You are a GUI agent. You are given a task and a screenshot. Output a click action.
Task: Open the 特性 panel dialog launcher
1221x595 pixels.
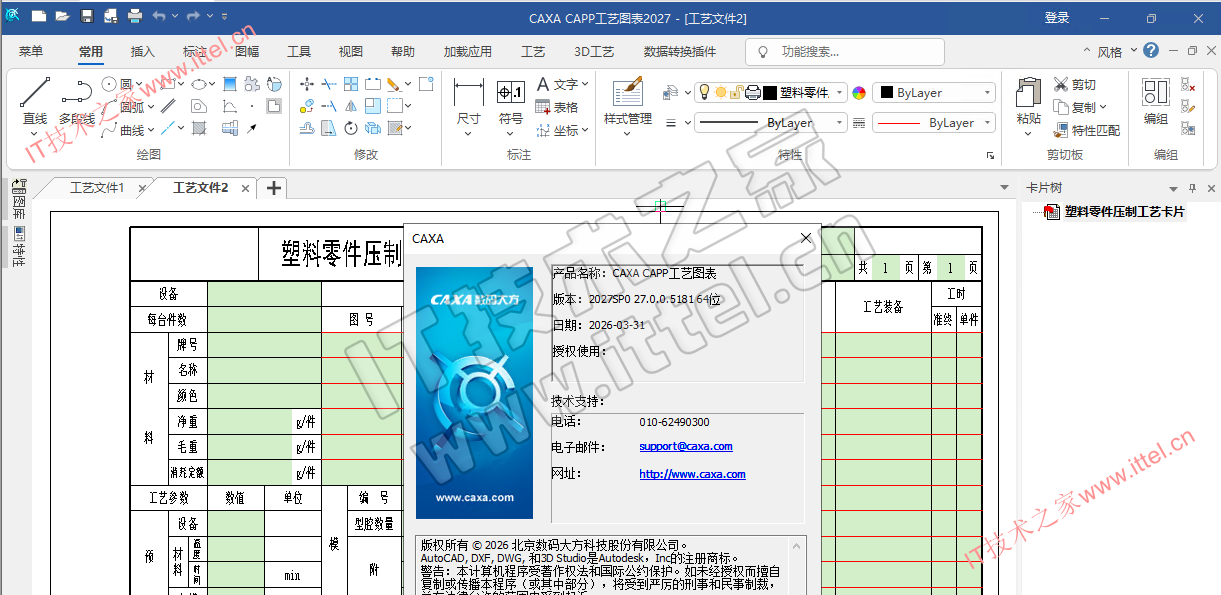click(991, 156)
